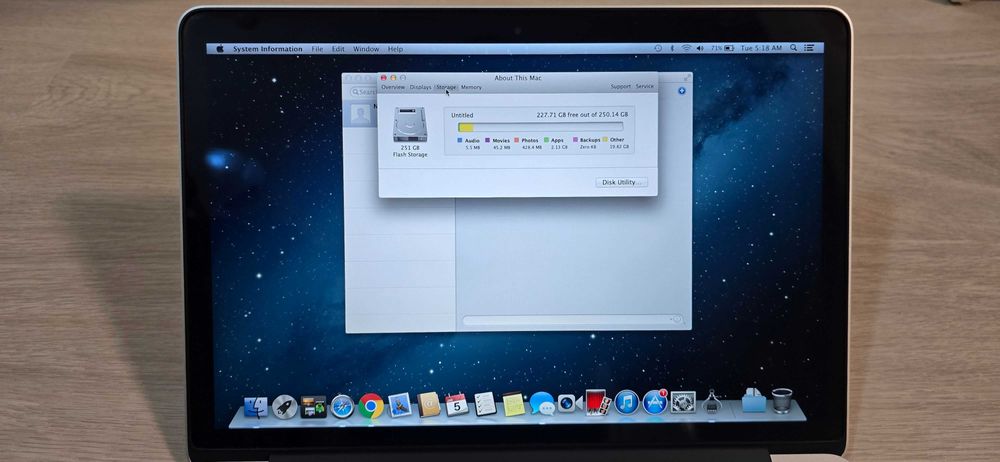
Task: Open Reminders from the Dock
Action: (485, 404)
